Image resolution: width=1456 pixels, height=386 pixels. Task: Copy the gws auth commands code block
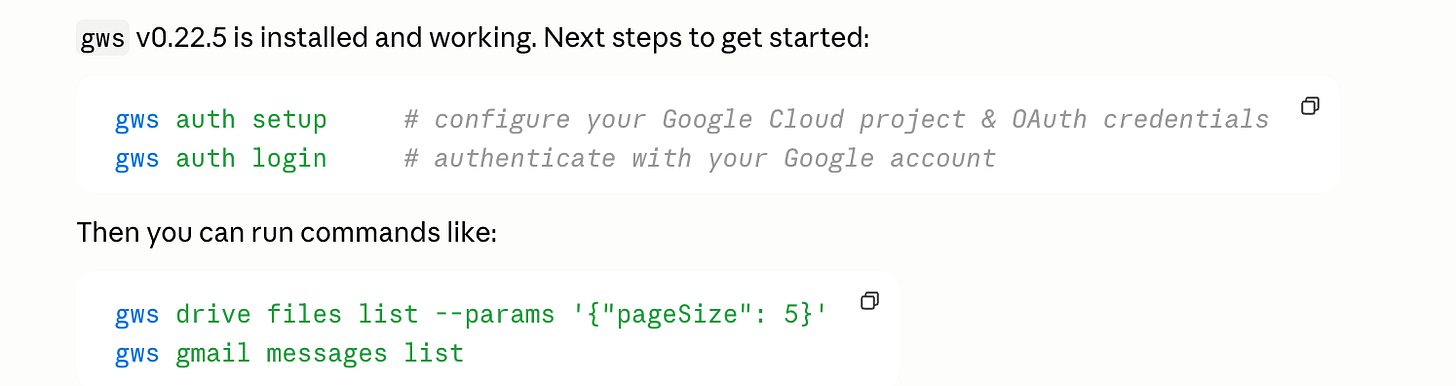click(x=1310, y=106)
